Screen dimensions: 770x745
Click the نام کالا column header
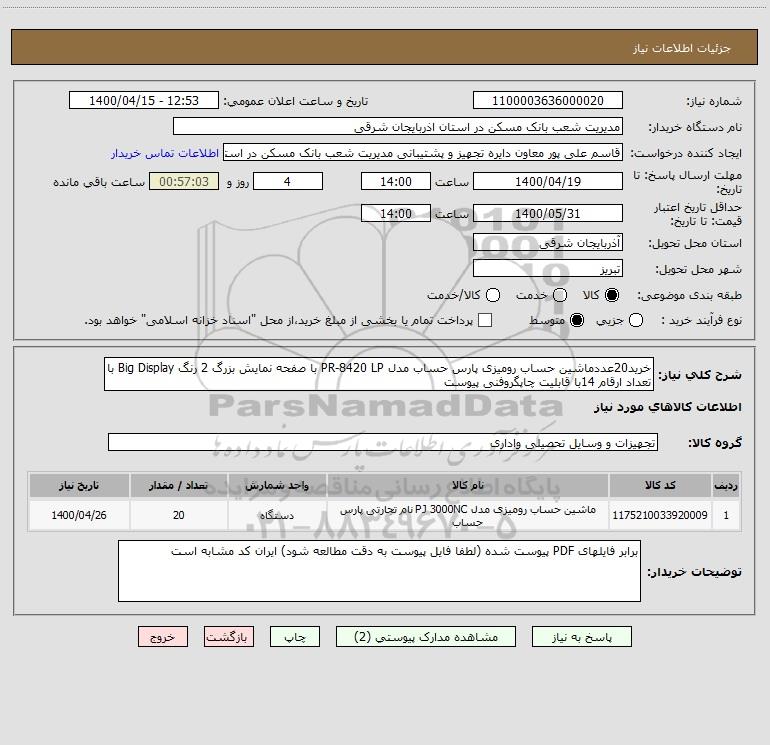(468, 485)
